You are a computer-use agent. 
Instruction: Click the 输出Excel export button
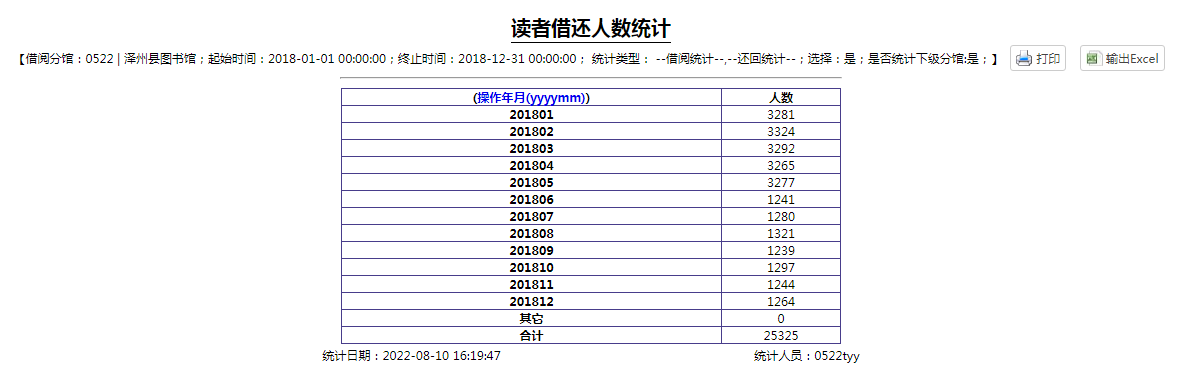click(1122, 59)
